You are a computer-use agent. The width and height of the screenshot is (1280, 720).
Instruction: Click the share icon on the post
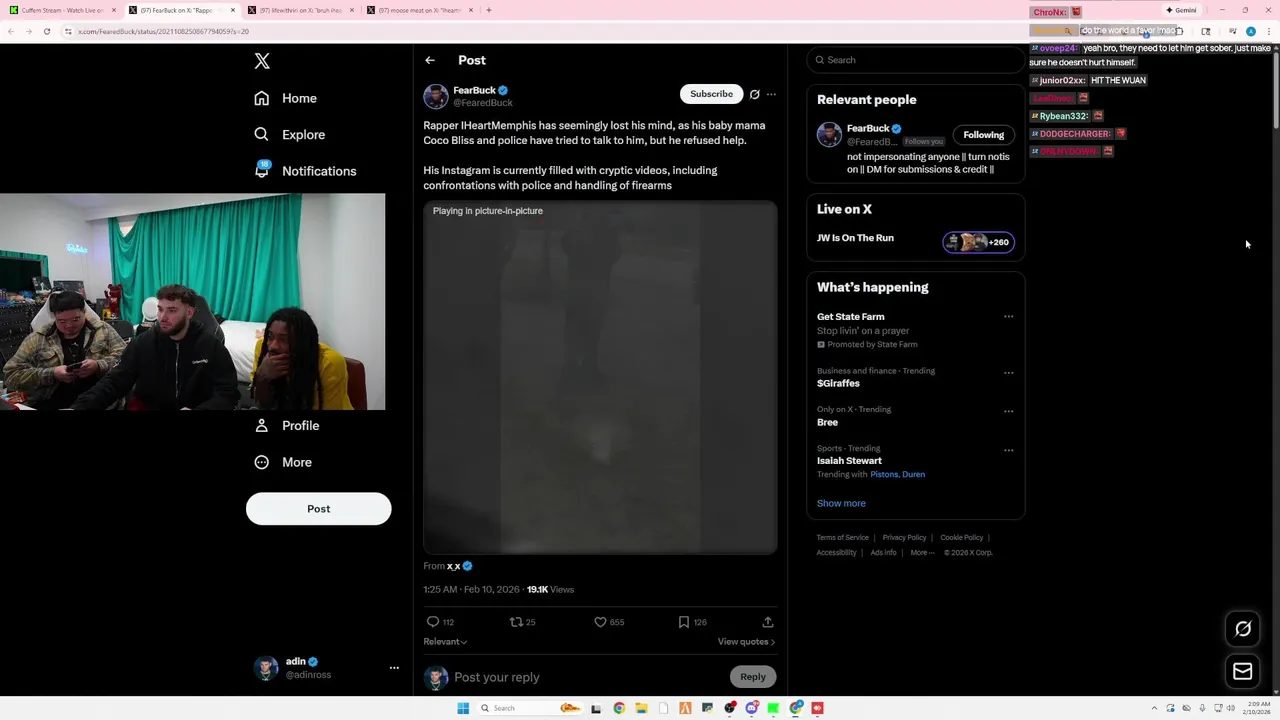[768, 622]
